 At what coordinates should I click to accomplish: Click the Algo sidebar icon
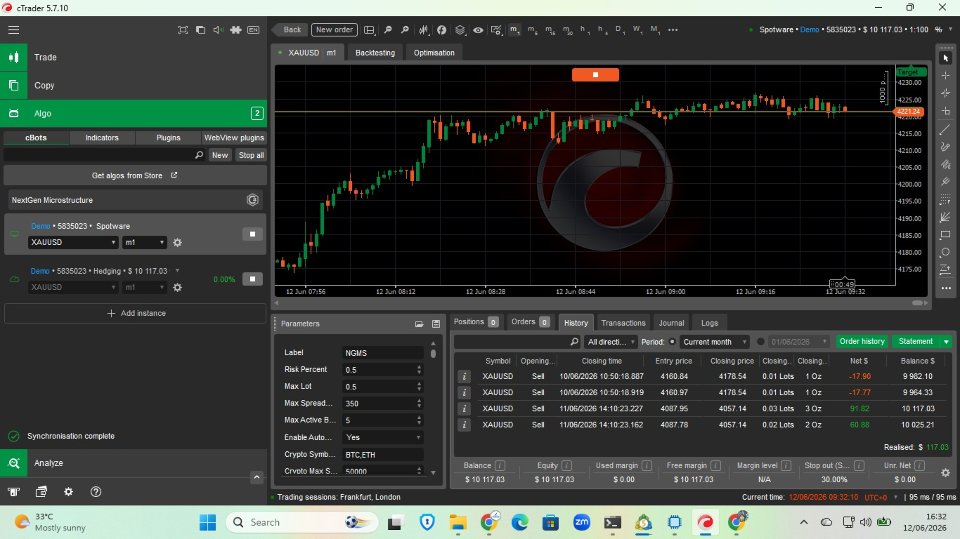pos(13,113)
